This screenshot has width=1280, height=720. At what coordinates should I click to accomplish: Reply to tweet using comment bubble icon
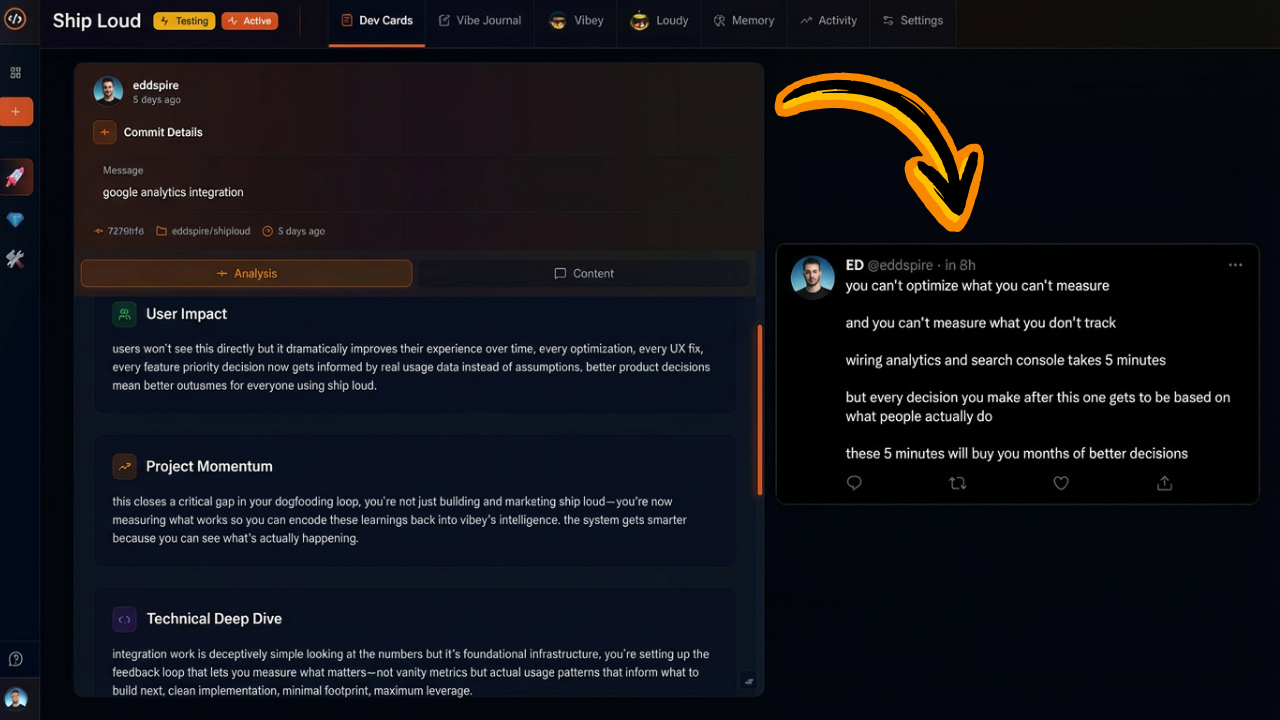[854, 483]
